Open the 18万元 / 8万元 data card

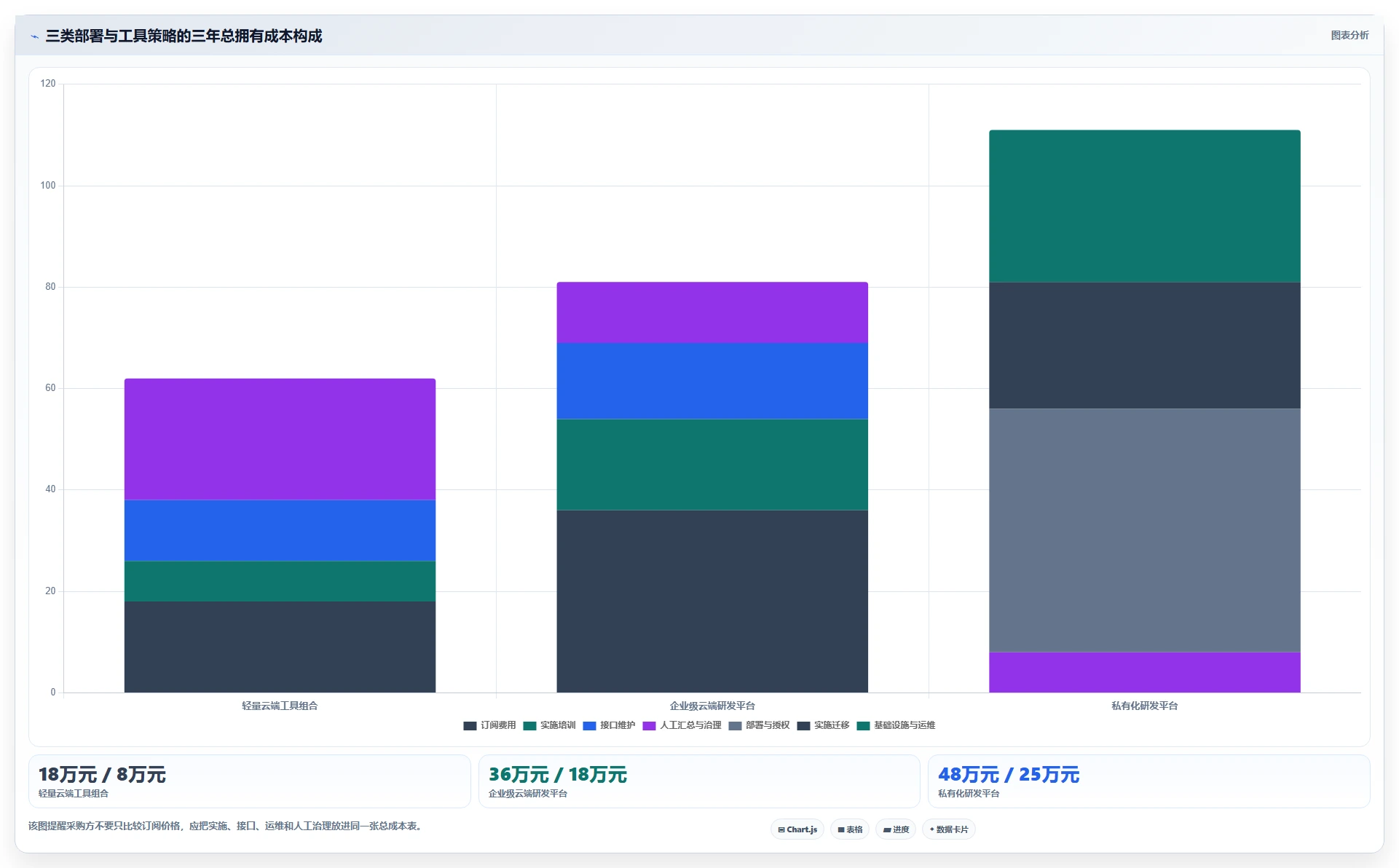pos(250,781)
